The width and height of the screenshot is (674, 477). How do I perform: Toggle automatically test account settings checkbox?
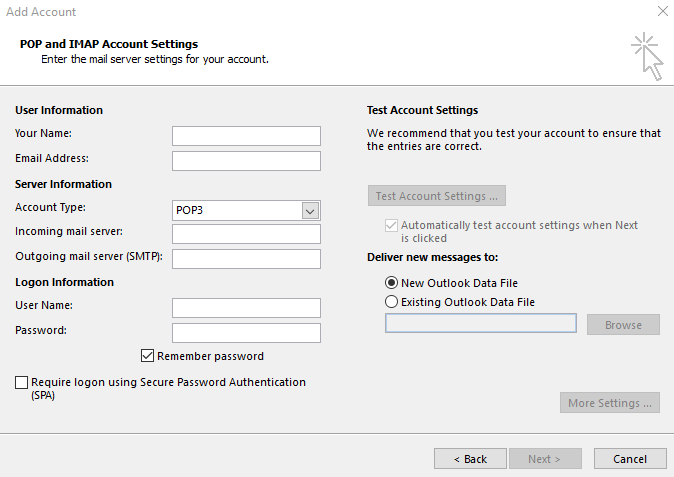392,226
